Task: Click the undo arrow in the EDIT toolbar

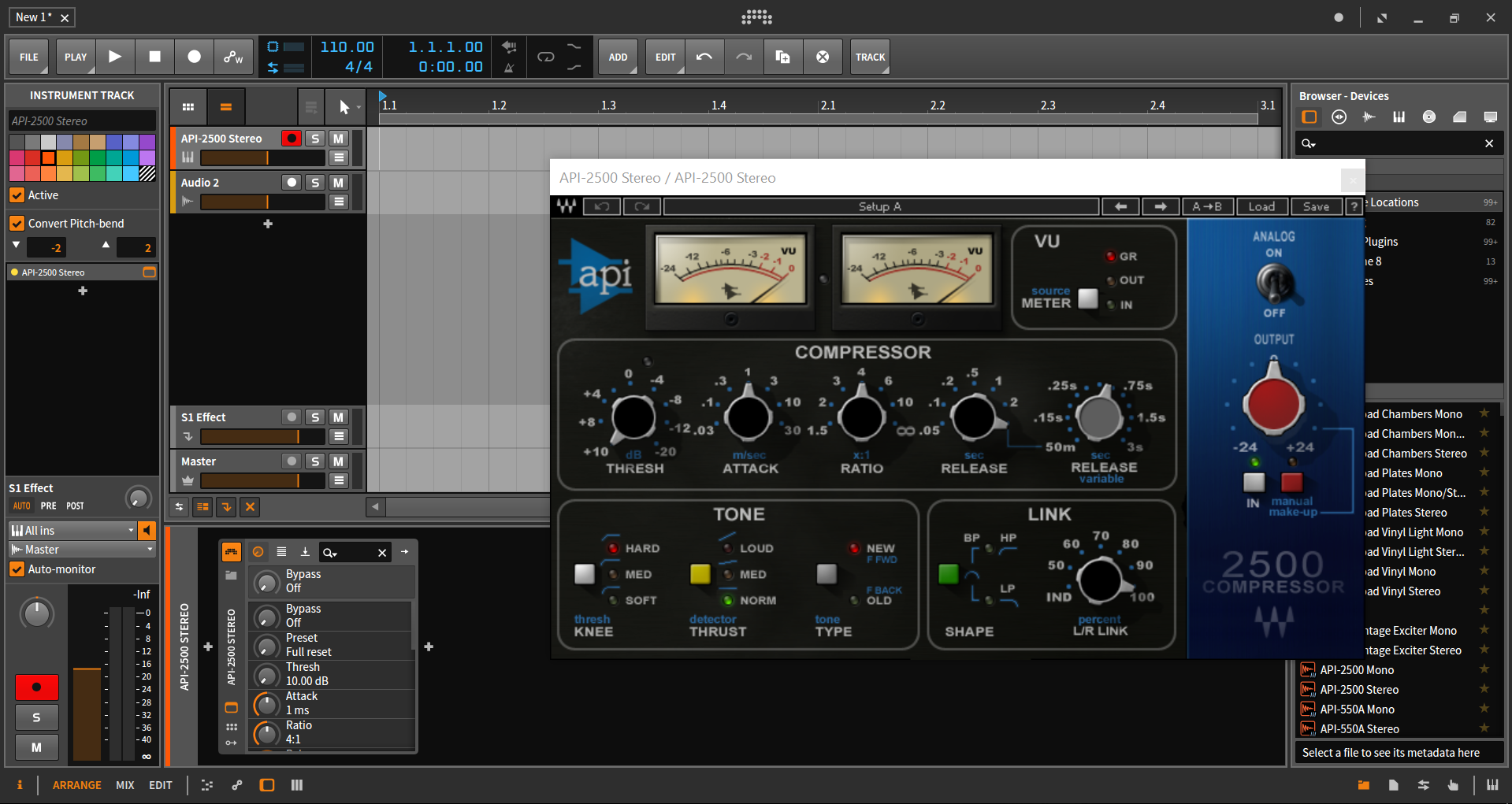Action: pyautogui.click(x=704, y=57)
